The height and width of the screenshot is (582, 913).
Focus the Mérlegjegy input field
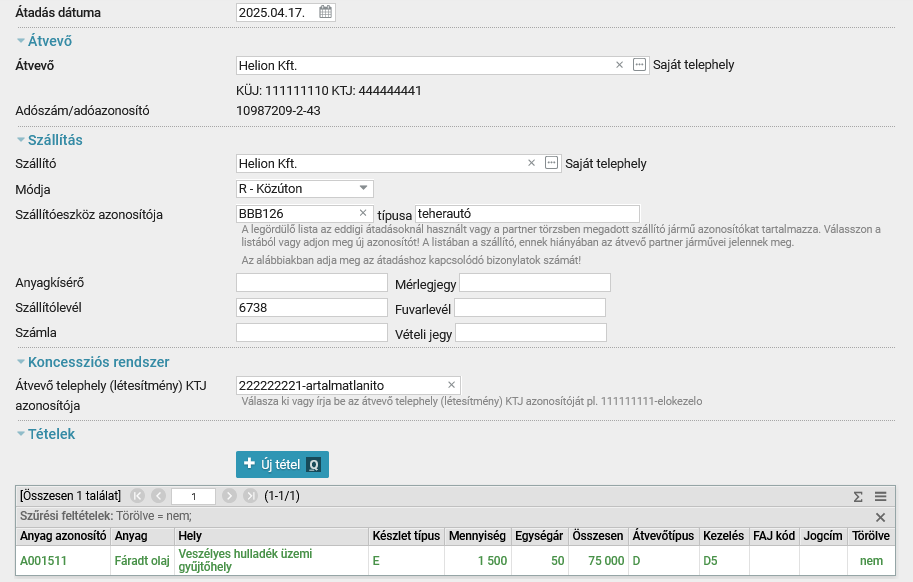pos(535,282)
